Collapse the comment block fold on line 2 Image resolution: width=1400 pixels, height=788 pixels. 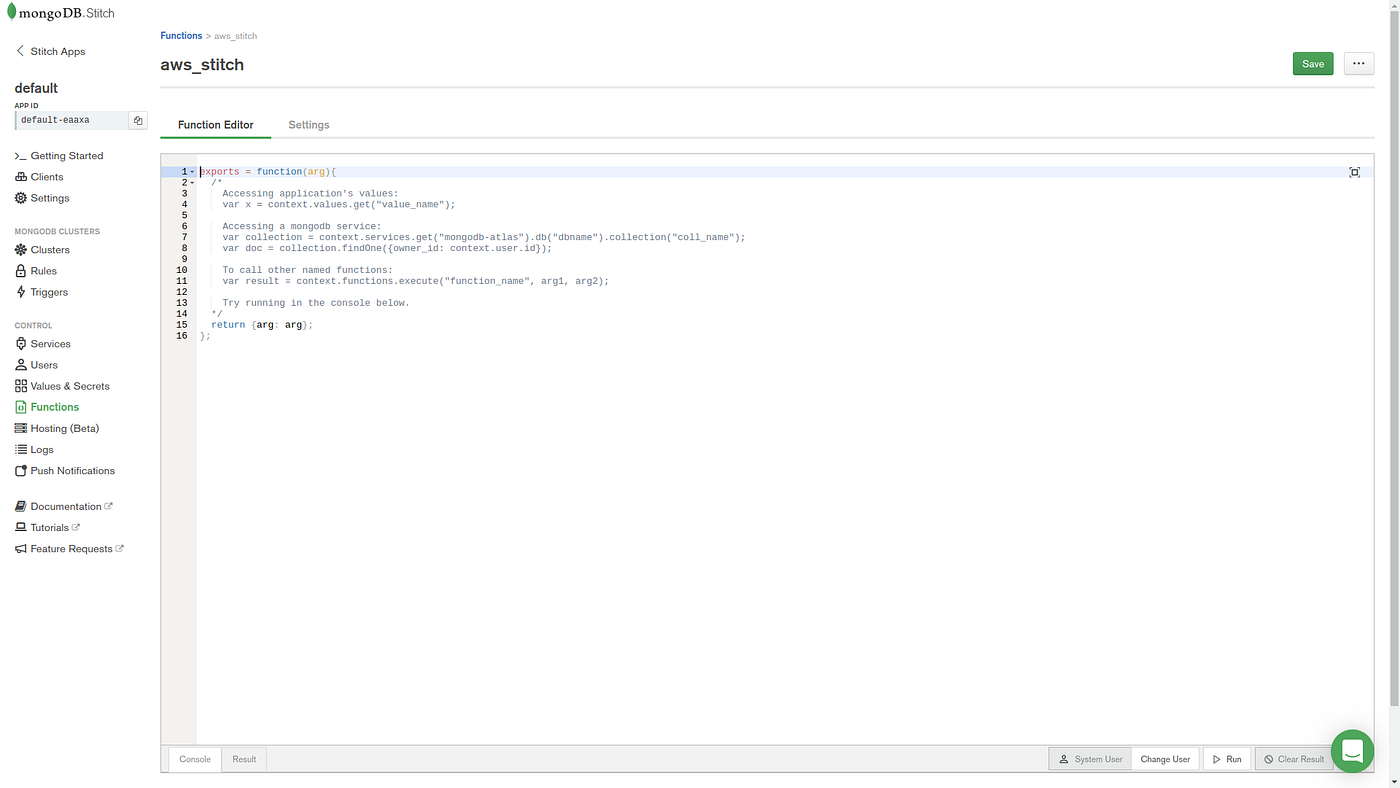(191, 182)
